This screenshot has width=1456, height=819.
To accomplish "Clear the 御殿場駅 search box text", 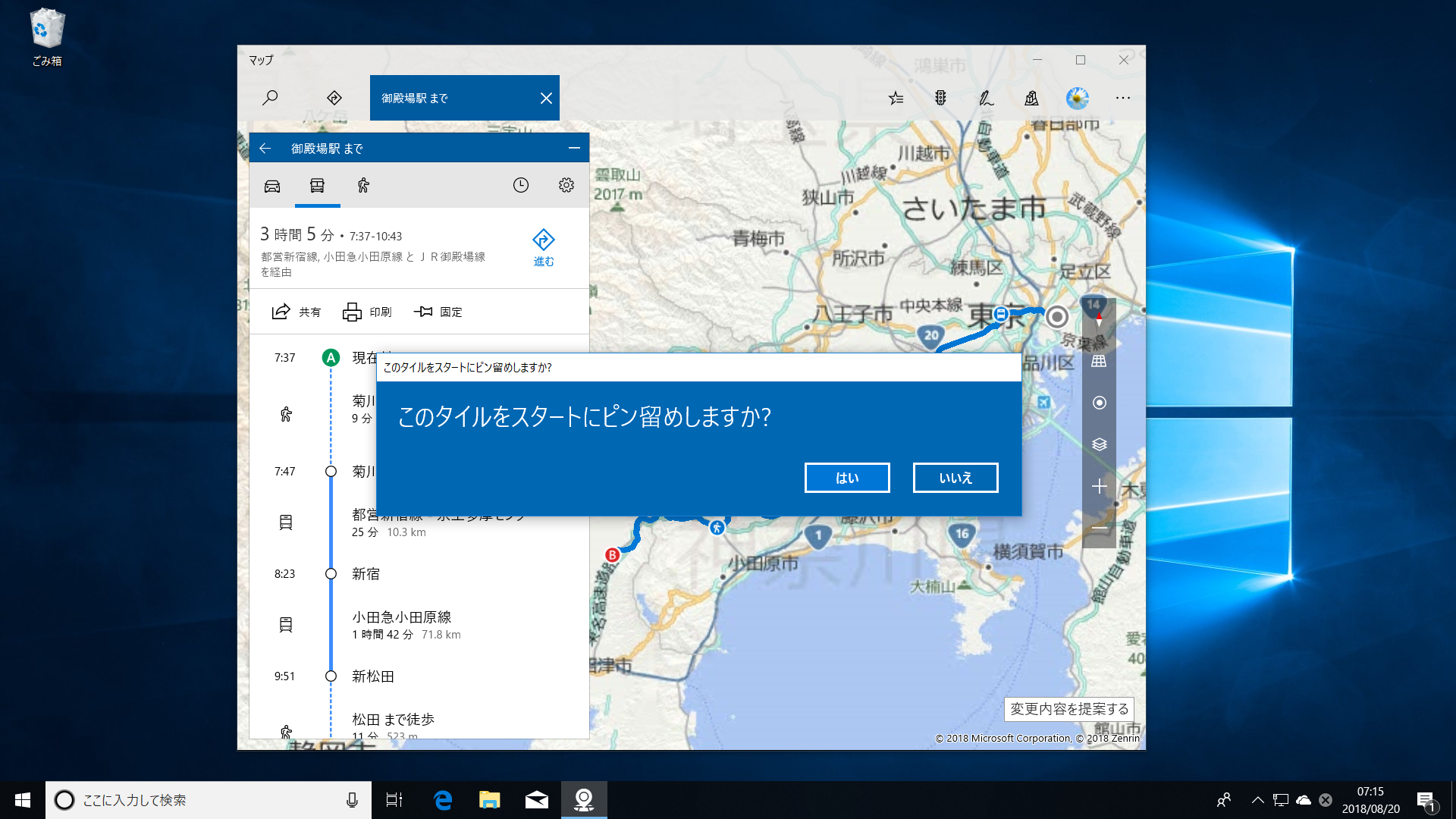I will 545,98.
